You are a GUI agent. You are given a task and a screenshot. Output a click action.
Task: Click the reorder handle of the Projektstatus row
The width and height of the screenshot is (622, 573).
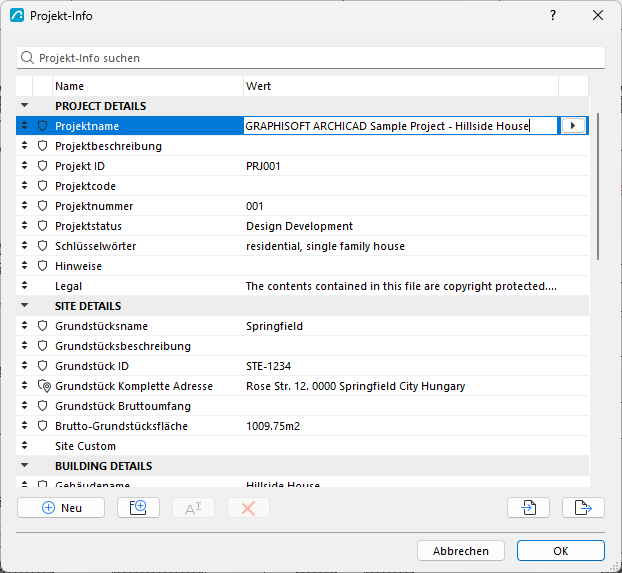(25, 225)
